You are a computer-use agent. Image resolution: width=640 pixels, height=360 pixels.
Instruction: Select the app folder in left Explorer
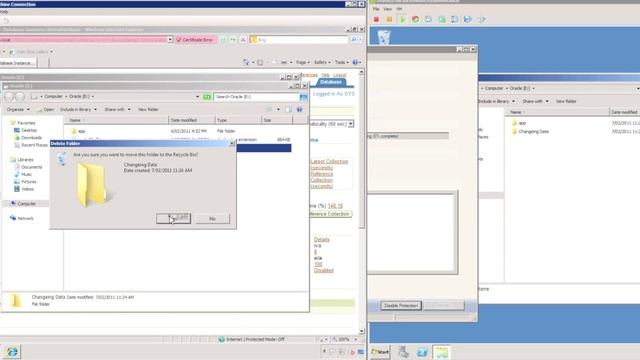82,131
